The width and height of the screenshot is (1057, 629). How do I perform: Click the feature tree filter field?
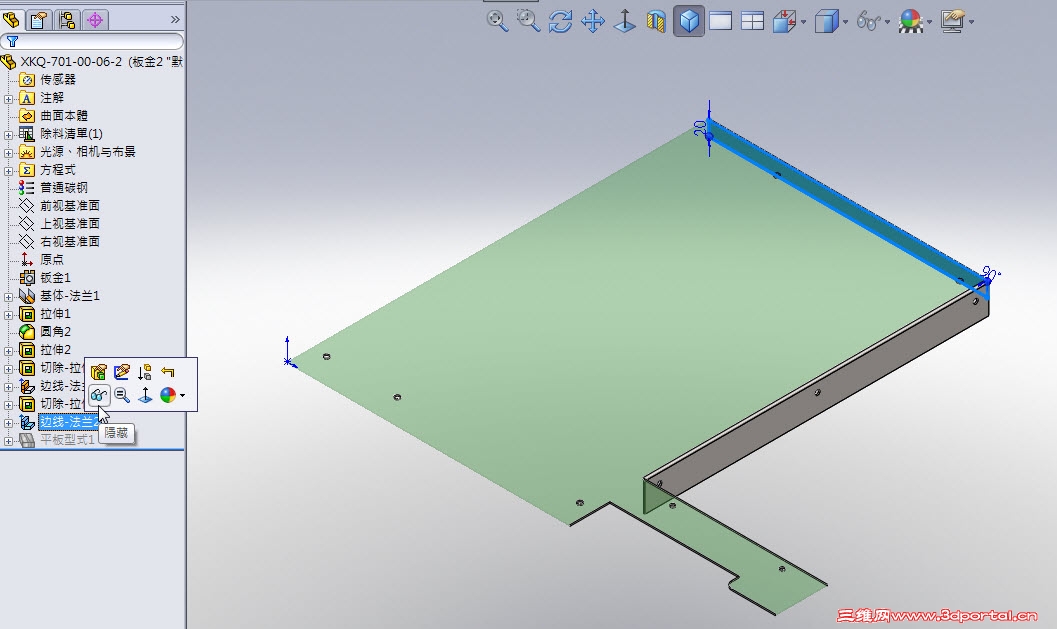tap(92, 42)
